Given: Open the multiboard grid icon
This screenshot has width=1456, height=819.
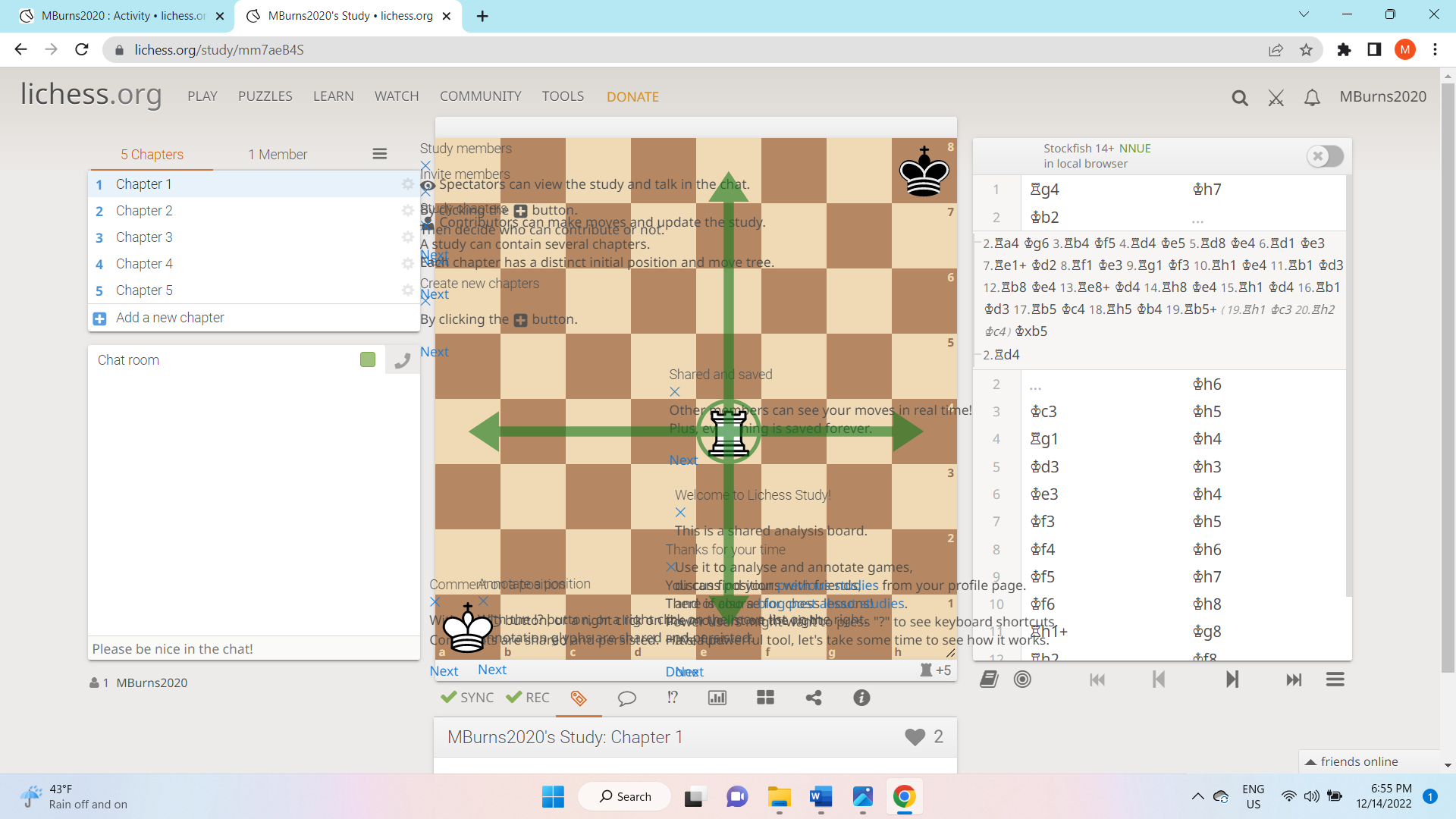Looking at the screenshot, I should [765, 698].
